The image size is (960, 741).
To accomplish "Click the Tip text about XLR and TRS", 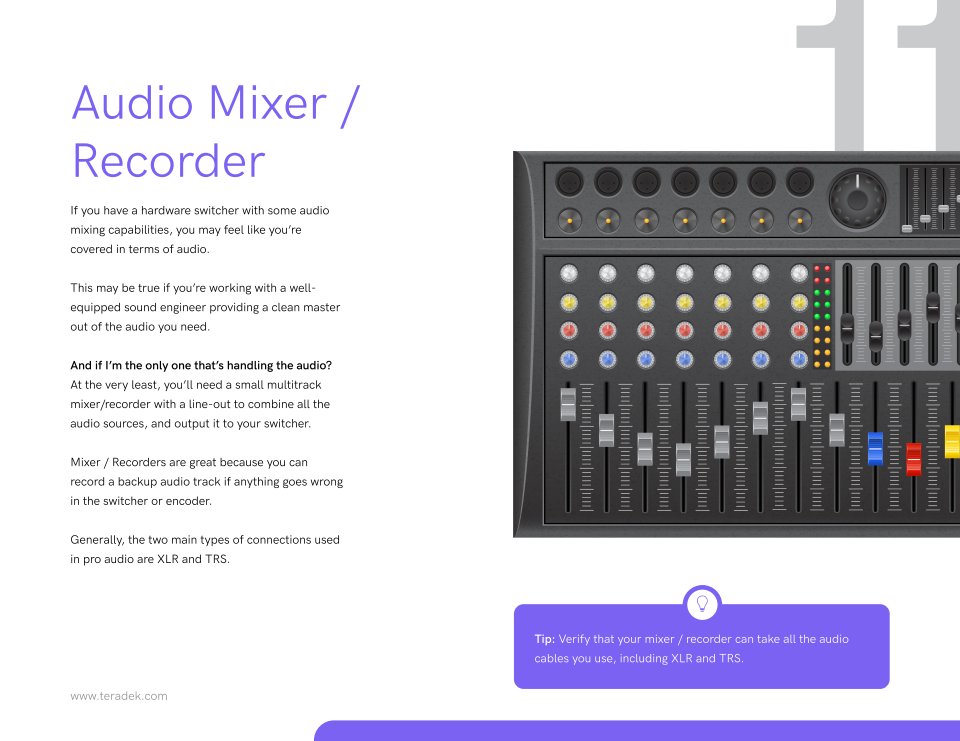I will [x=692, y=648].
